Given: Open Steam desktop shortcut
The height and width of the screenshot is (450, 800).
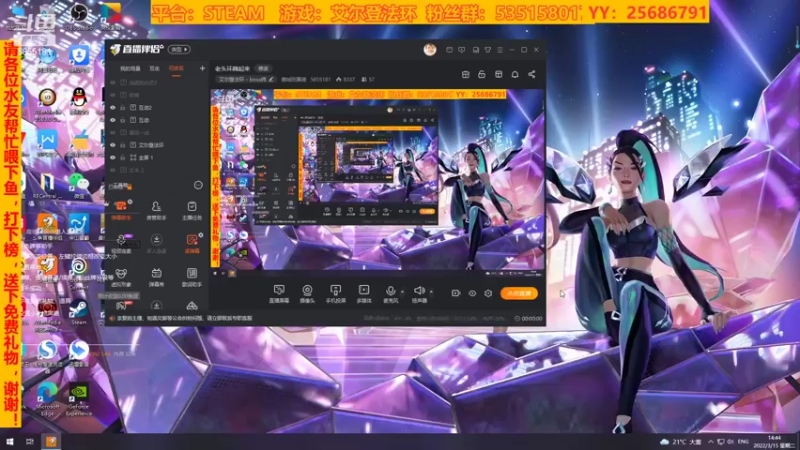Looking at the screenshot, I should click(x=79, y=312).
